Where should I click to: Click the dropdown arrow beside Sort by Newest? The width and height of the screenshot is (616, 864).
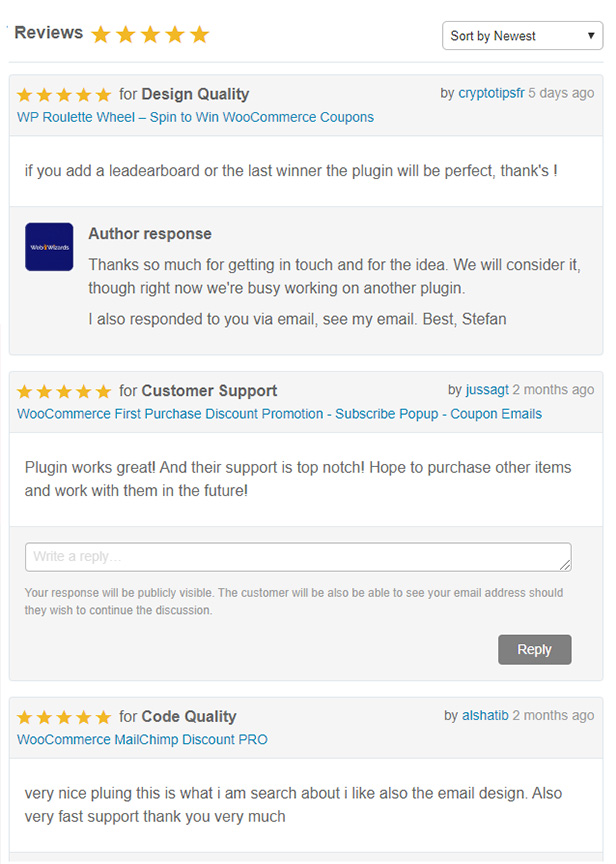592,36
